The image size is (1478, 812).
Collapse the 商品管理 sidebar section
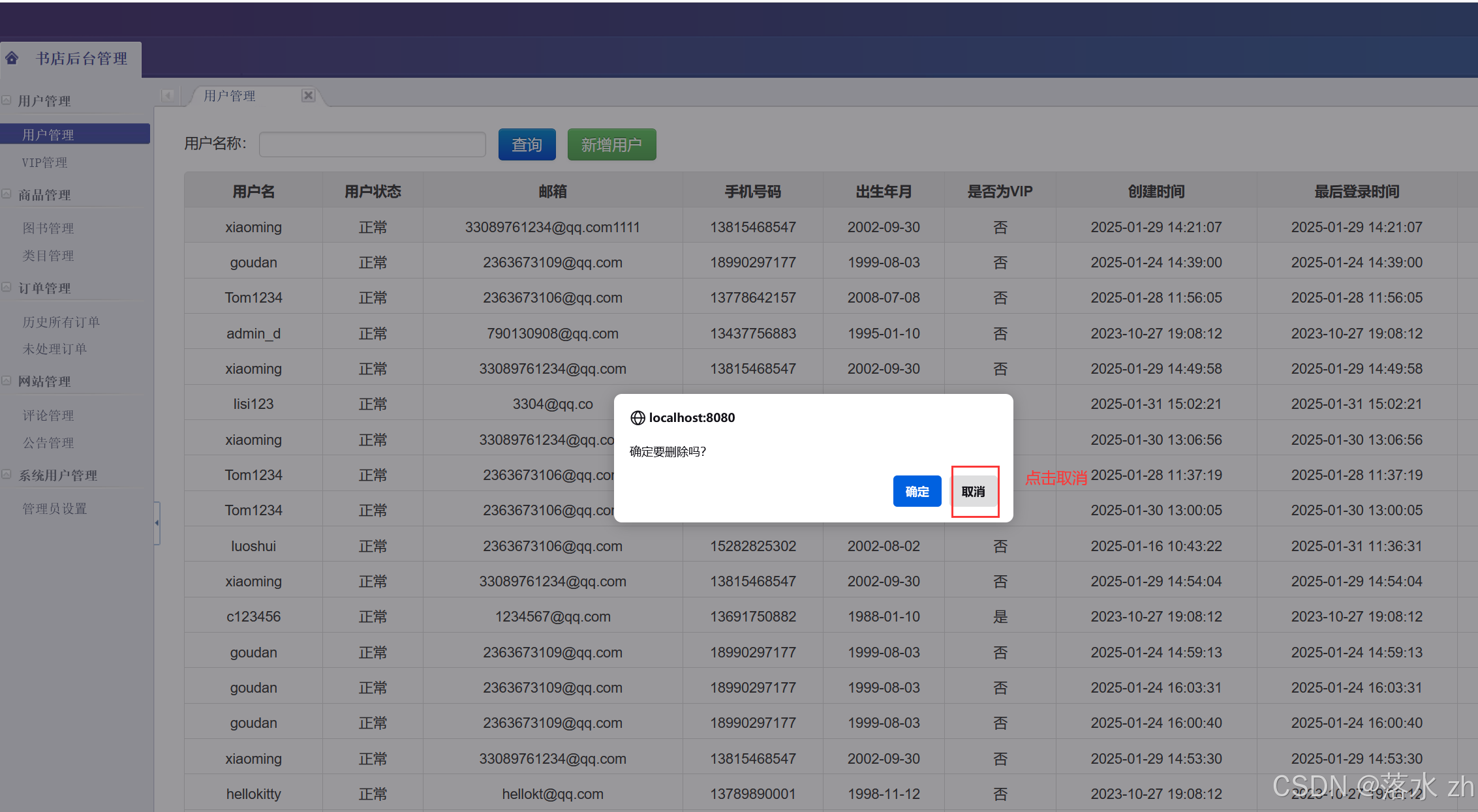[x=7, y=194]
